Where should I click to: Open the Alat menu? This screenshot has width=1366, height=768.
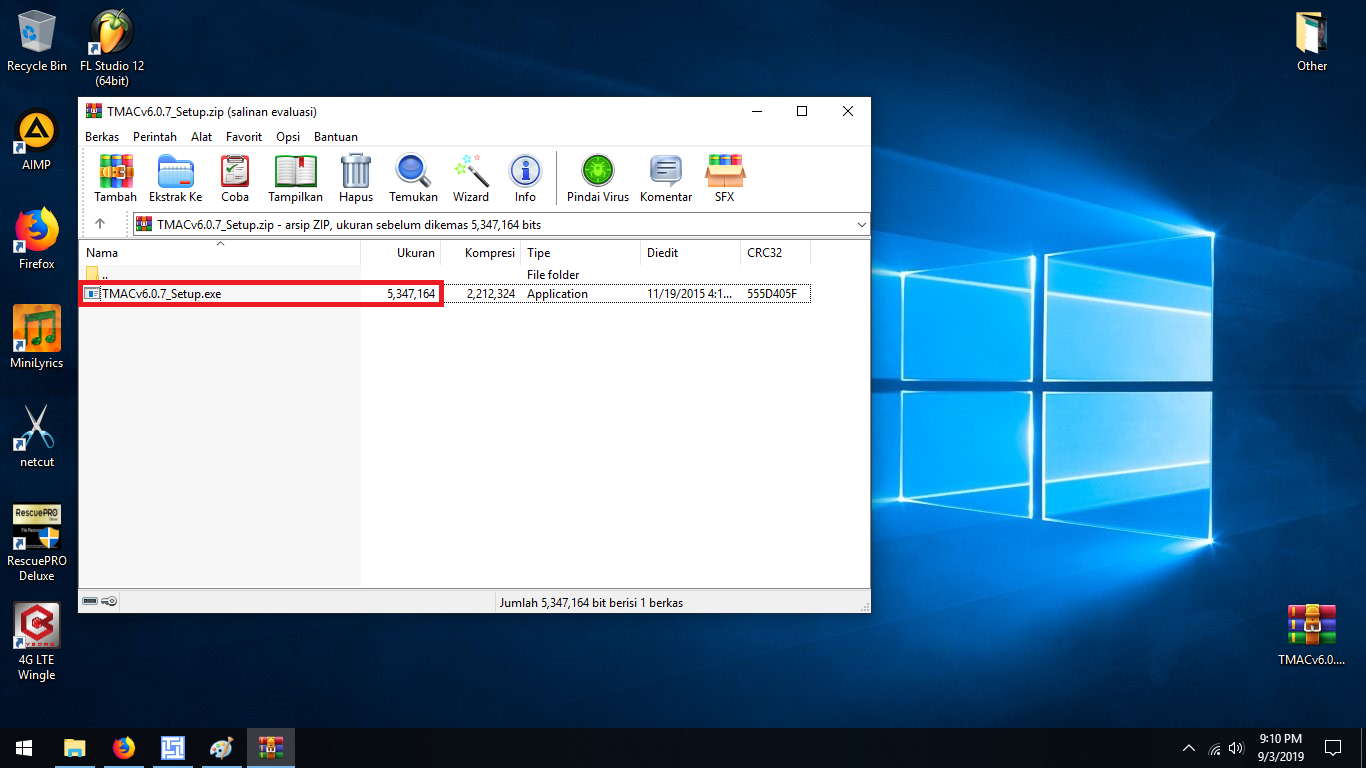202,137
